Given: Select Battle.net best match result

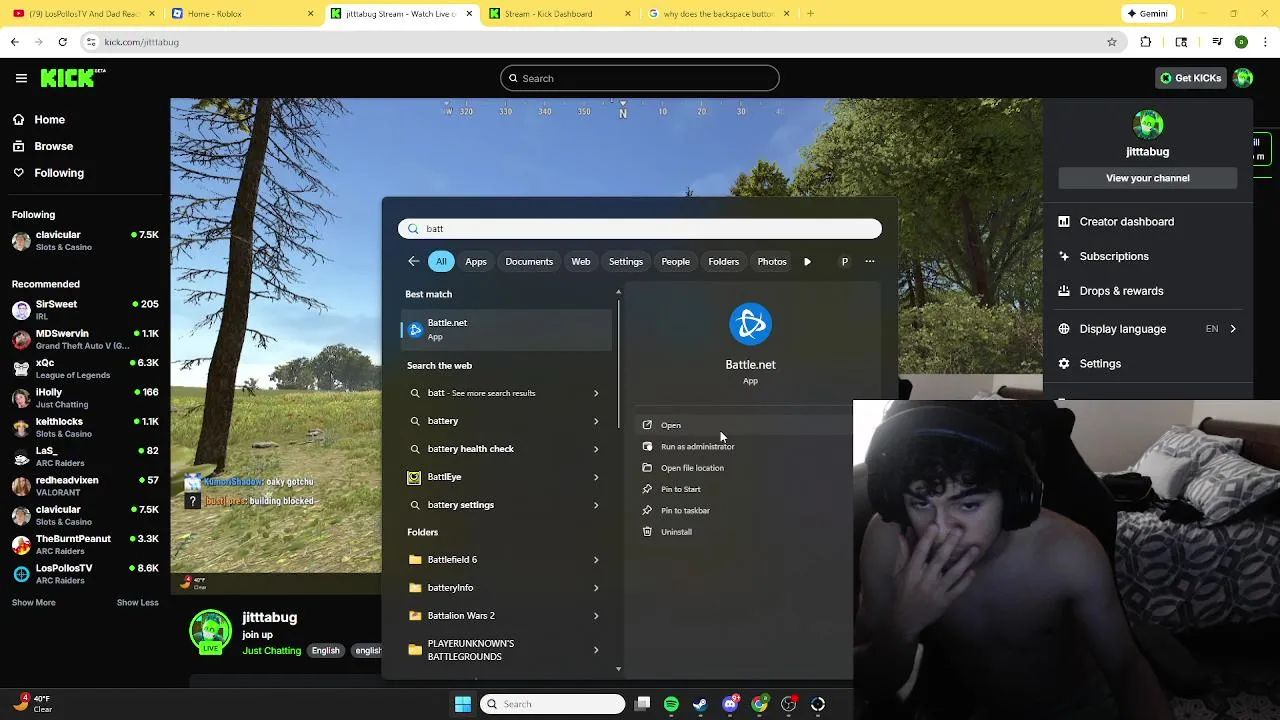Looking at the screenshot, I should click(x=506, y=330).
